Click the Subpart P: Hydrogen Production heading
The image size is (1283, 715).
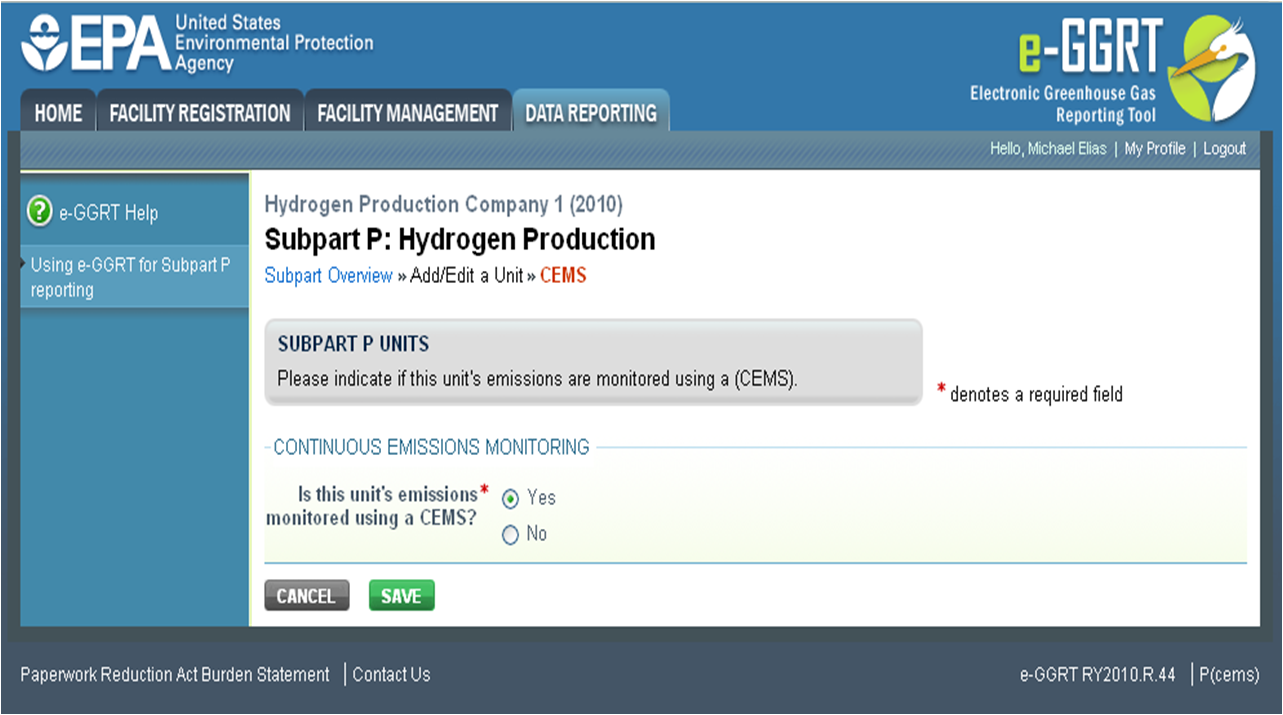[460, 240]
